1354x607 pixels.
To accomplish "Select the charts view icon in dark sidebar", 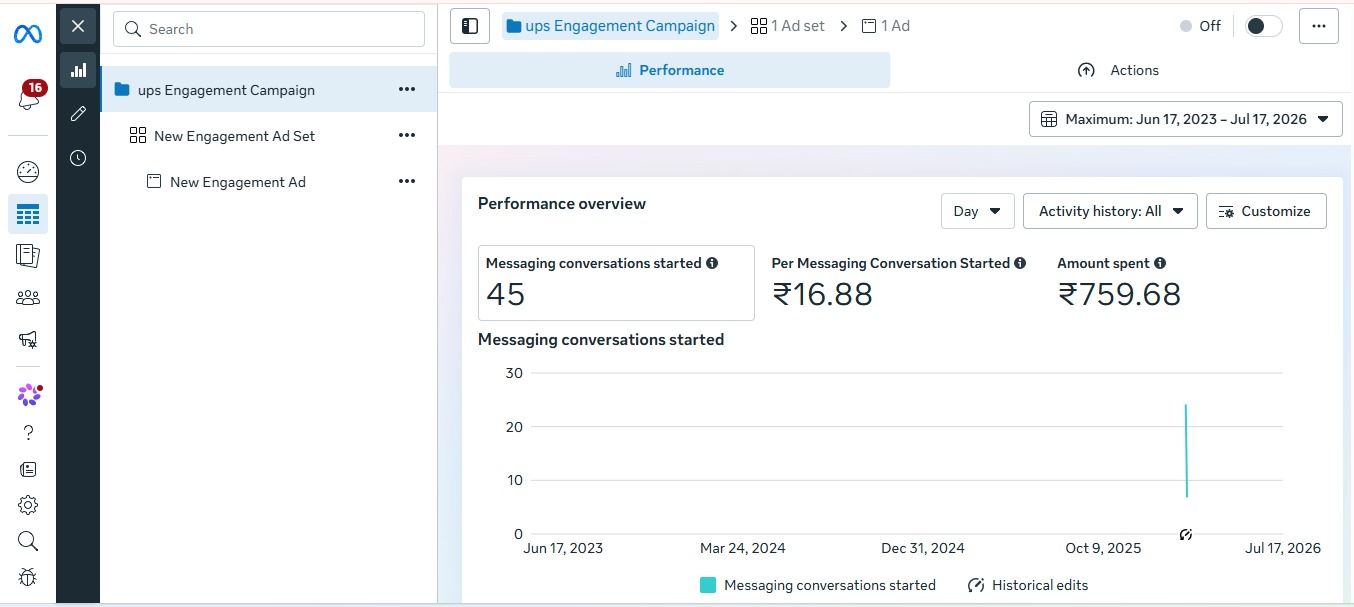I will (78, 70).
